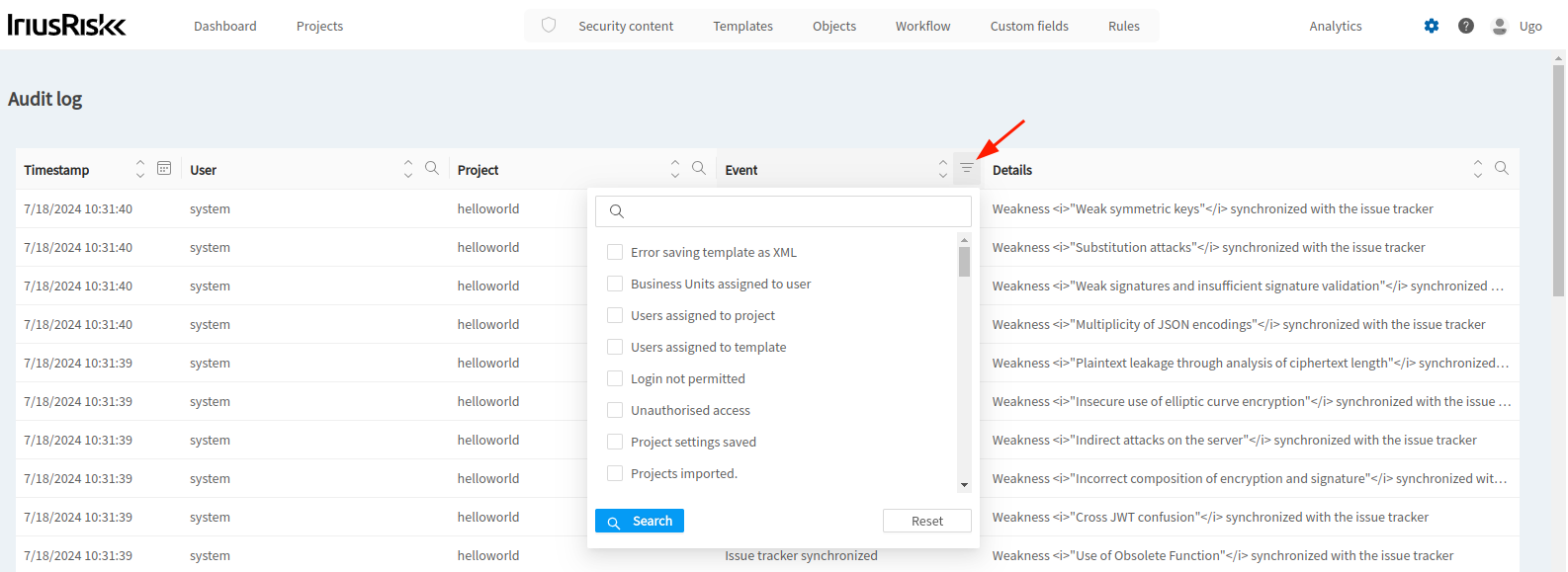Sort by the User column arrows
Image resolution: width=1568 pixels, height=572 pixels.
[408, 169]
